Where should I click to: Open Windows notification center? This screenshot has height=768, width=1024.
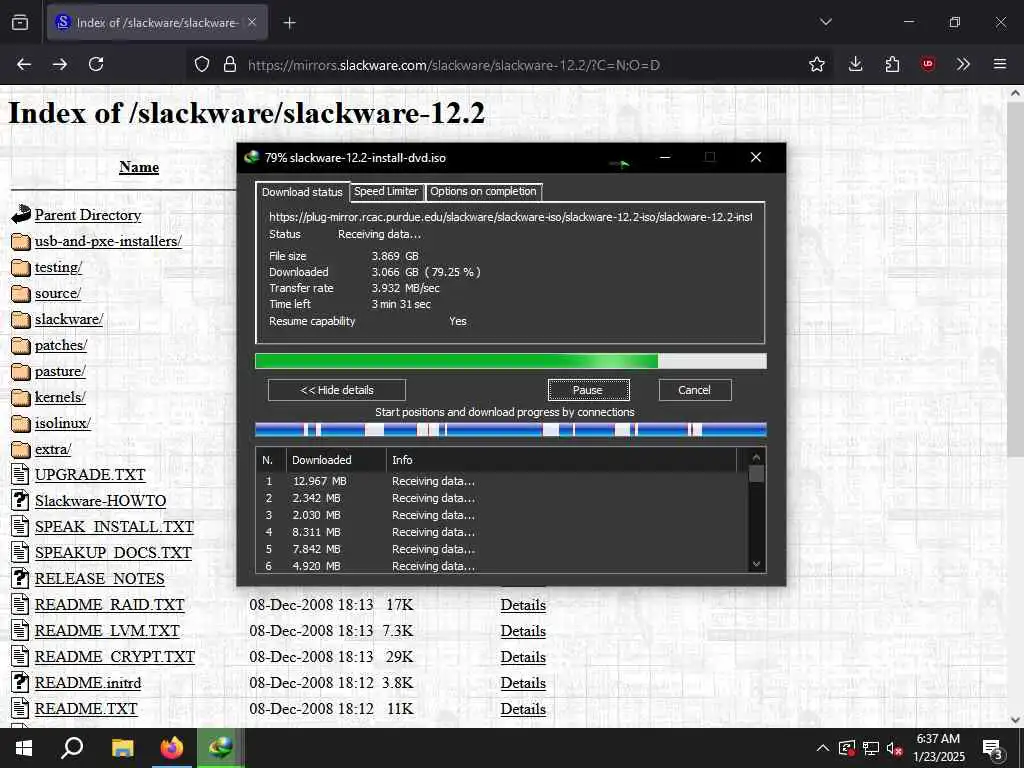click(993, 750)
